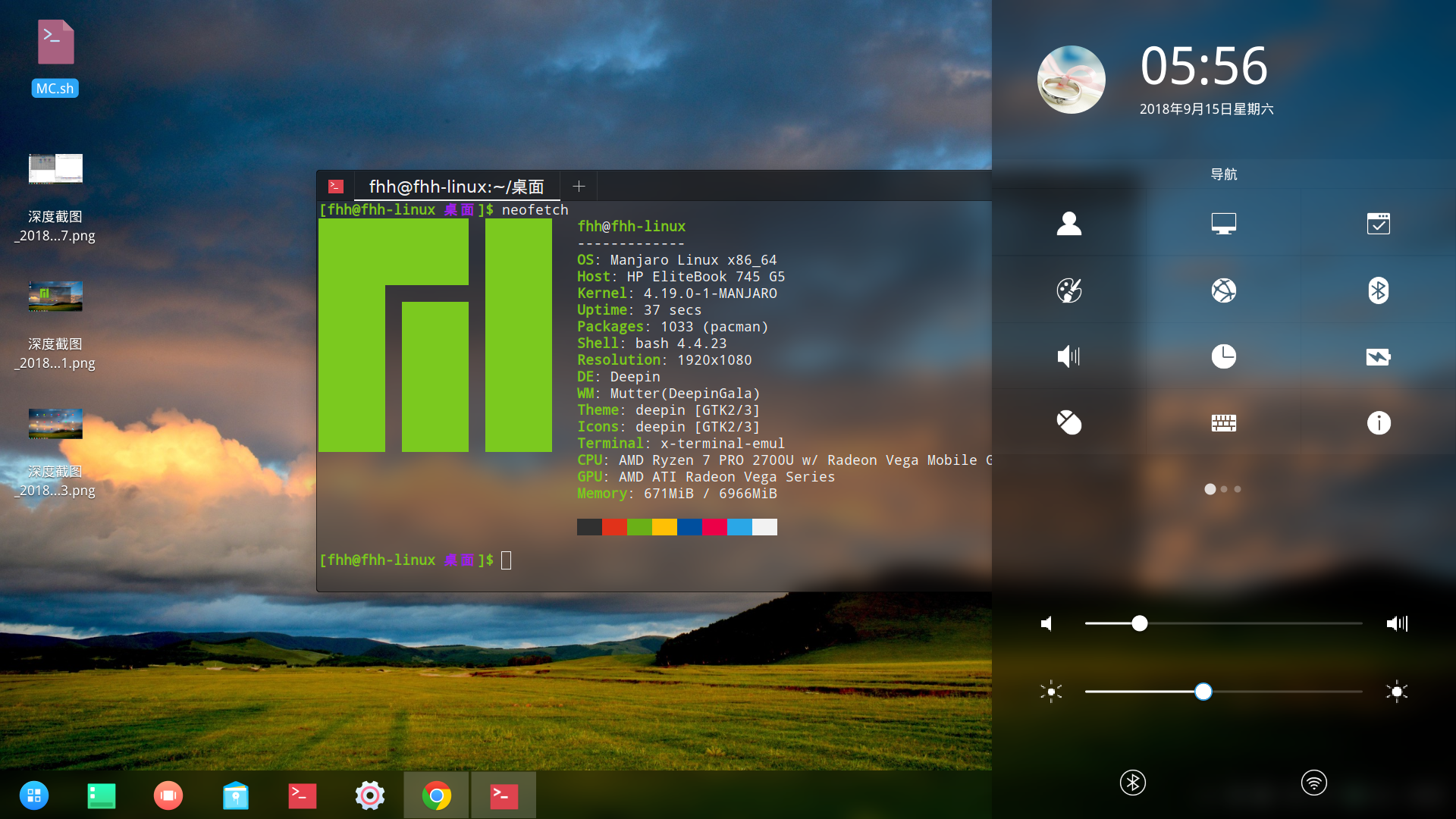Open a new terminal tab with the plus button
The width and height of the screenshot is (1456, 819).
(579, 186)
